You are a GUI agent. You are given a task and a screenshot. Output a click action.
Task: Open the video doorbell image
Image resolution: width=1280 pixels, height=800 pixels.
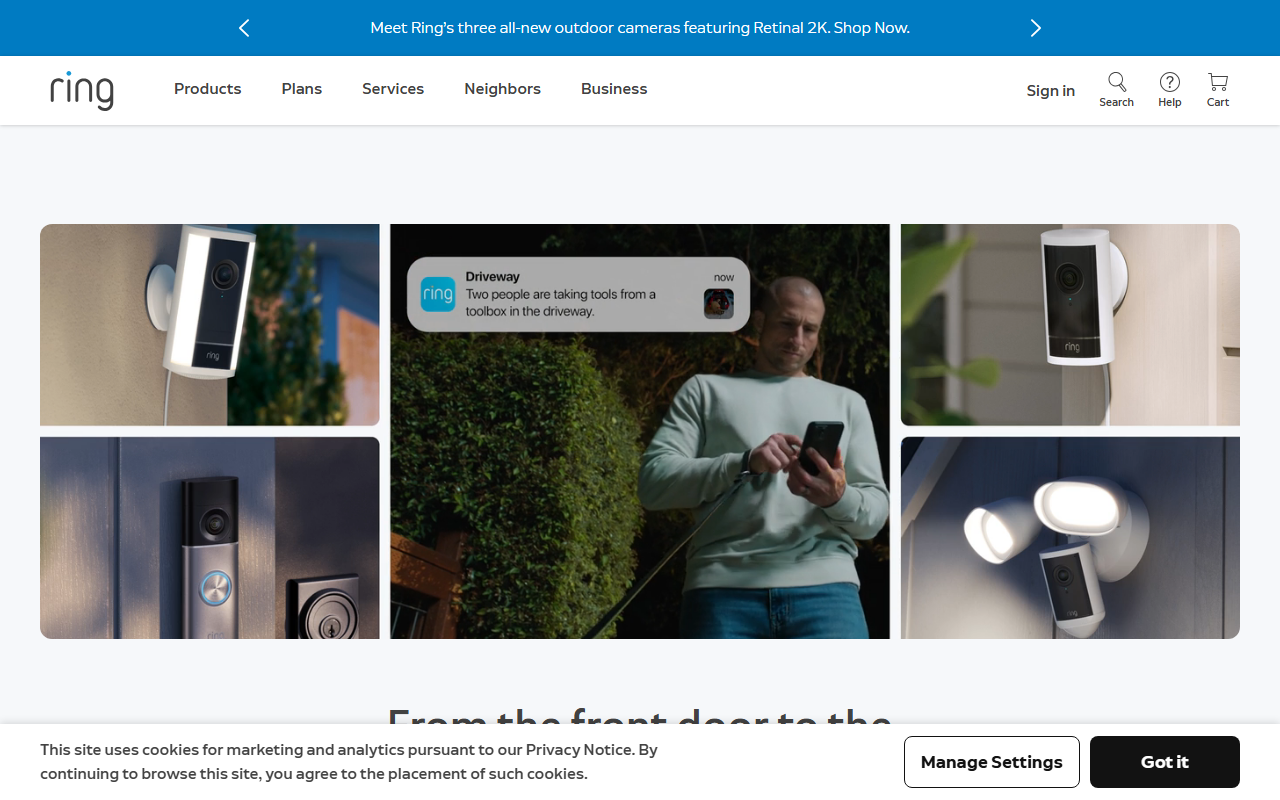pyautogui.click(x=210, y=538)
